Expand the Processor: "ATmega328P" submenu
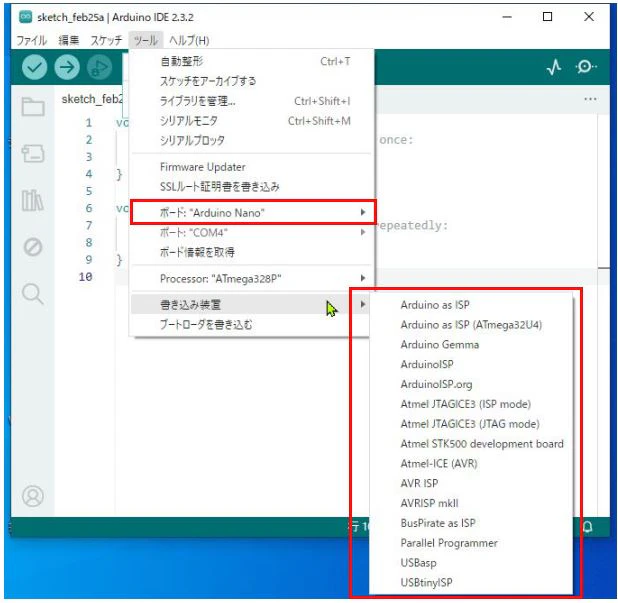 (x=251, y=279)
